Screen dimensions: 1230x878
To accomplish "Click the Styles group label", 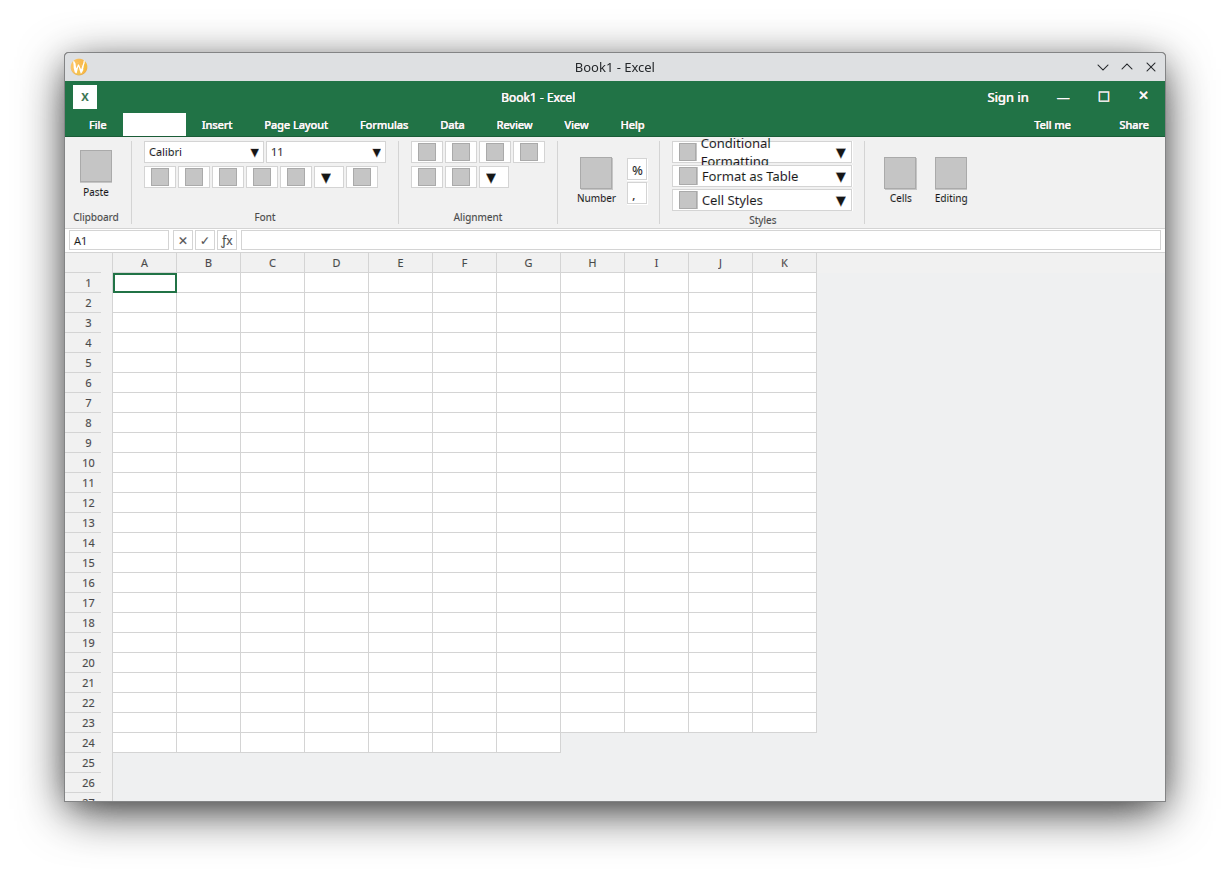I will click(x=763, y=220).
